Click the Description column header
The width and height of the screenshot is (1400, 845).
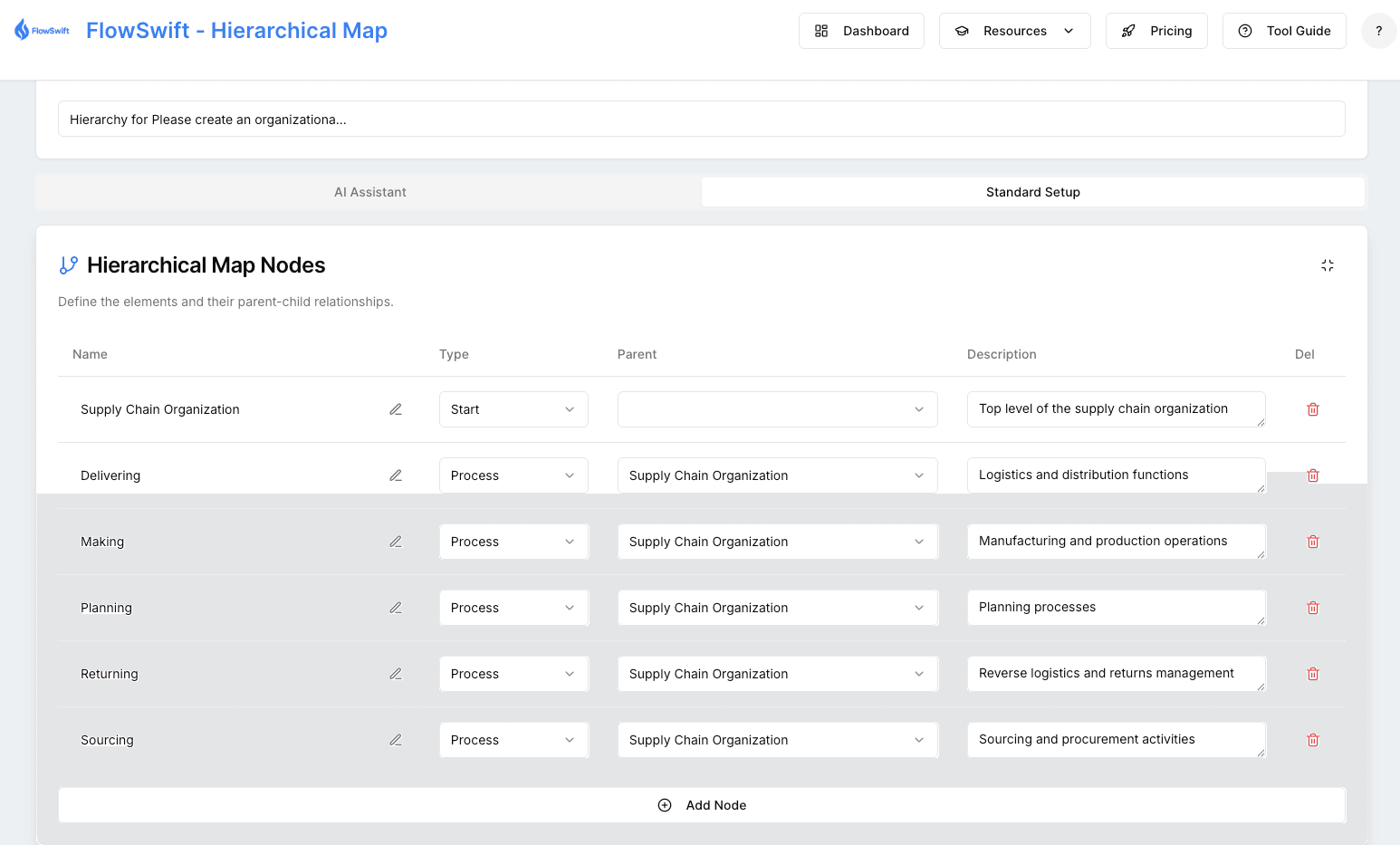pyautogui.click(x=1002, y=354)
